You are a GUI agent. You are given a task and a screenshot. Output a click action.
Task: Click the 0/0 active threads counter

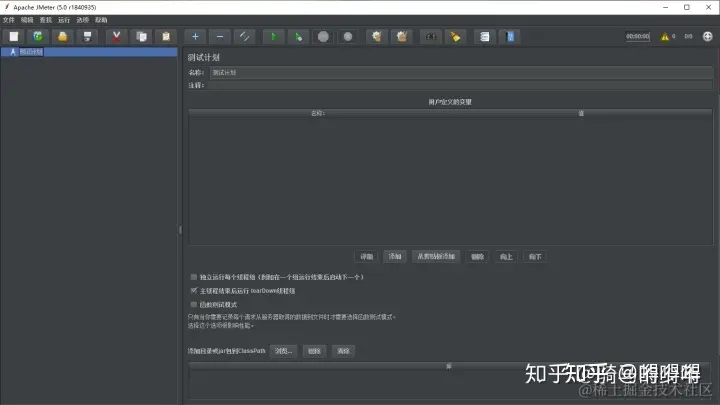tap(688, 36)
